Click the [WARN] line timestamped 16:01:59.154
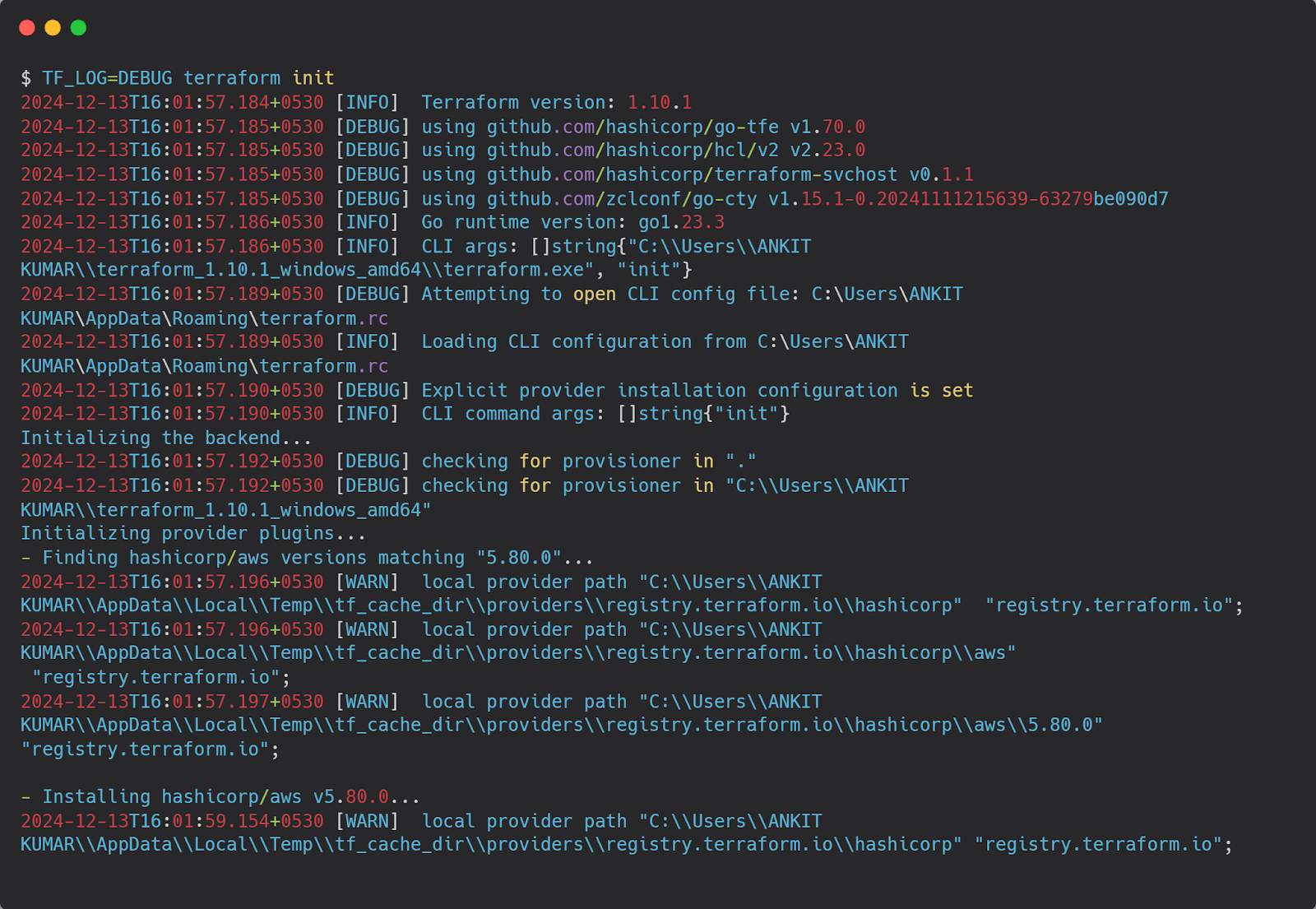 pyautogui.click(x=421, y=822)
